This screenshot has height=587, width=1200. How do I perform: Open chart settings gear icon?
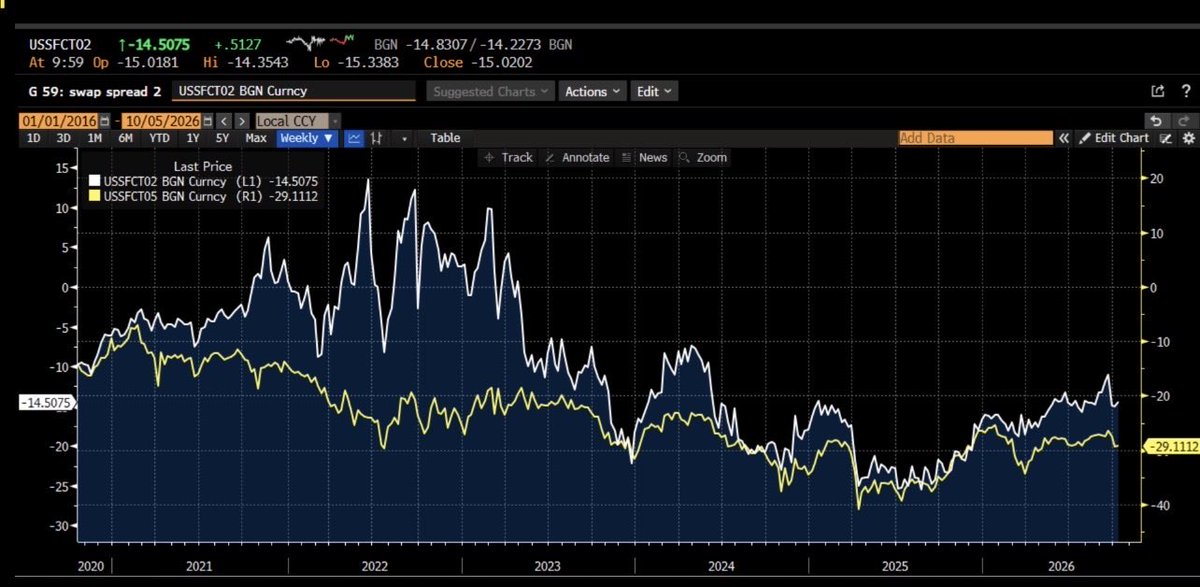[x=1188, y=138]
